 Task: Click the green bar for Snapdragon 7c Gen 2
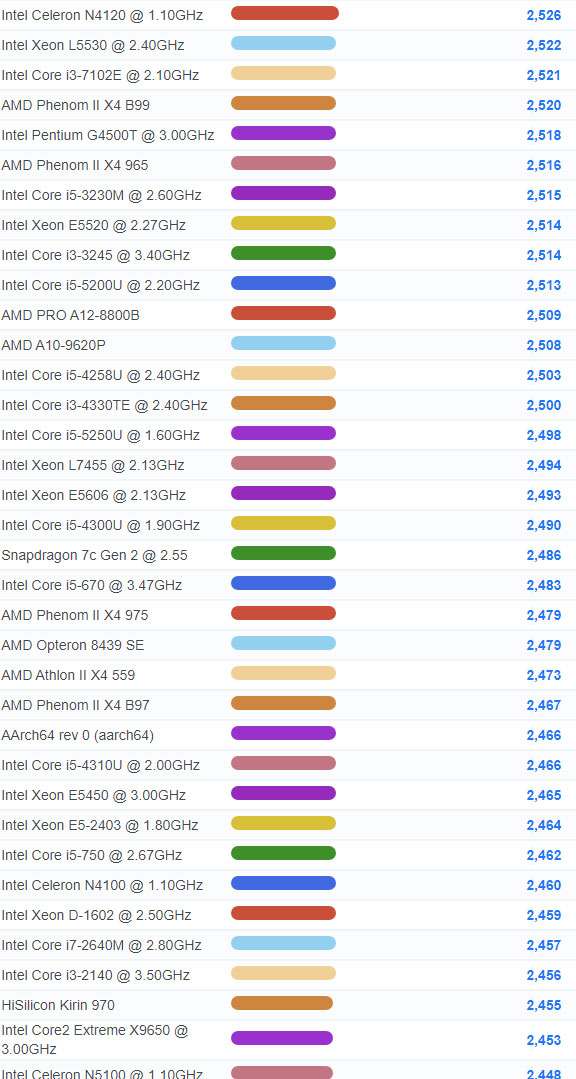point(284,553)
